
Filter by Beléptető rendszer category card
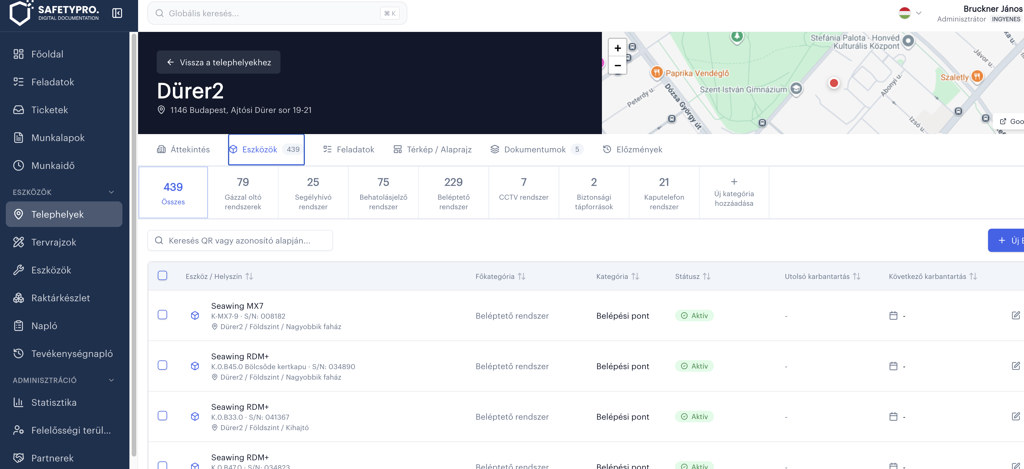click(x=453, y=192)
